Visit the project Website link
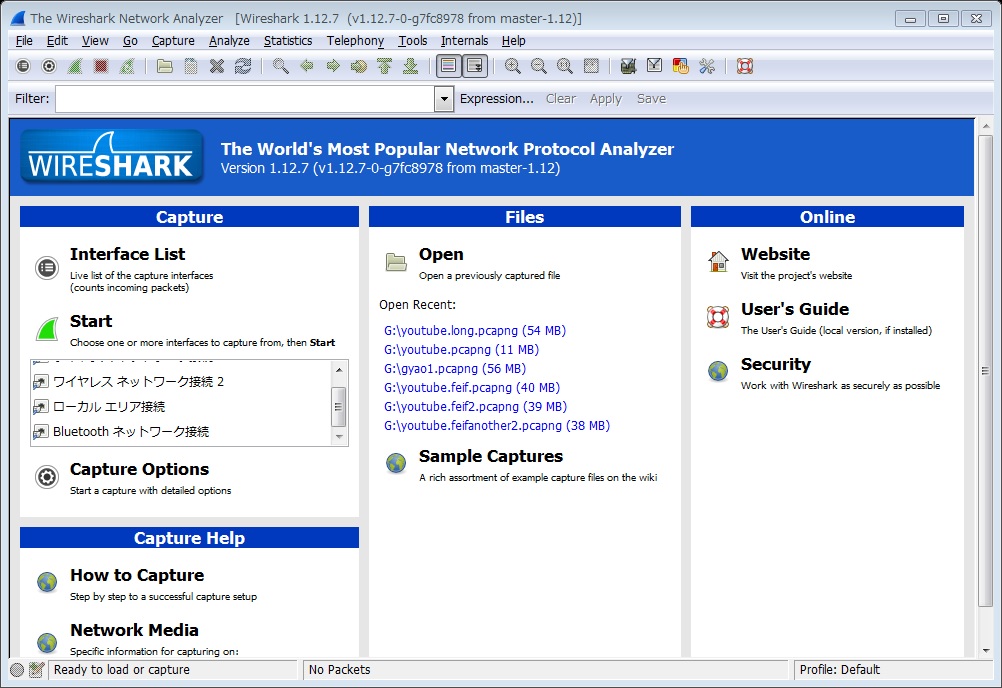Viewport: 1002px width, 688px height. 775,254
